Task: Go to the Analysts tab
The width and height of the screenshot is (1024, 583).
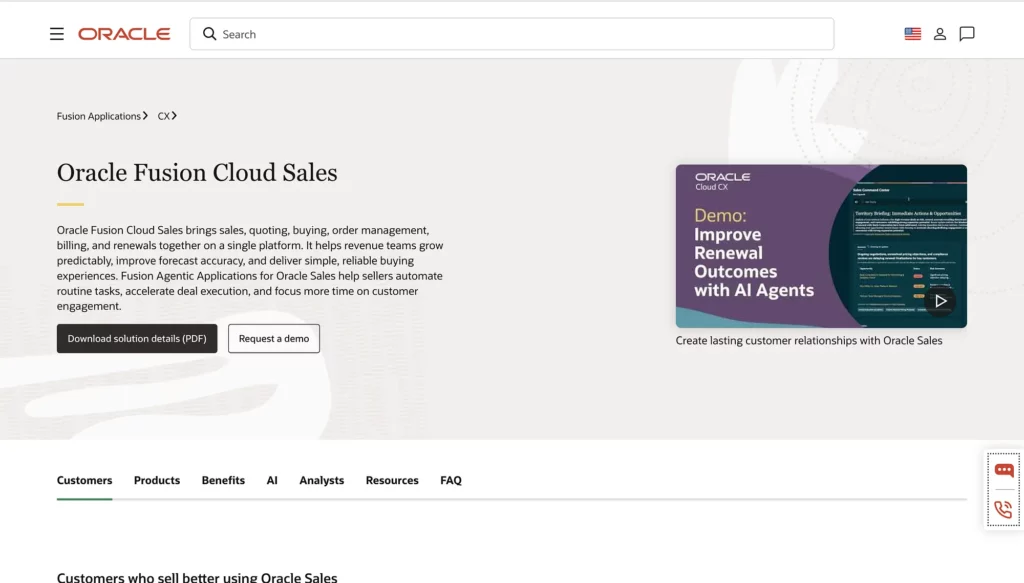Action: point(321,481)
